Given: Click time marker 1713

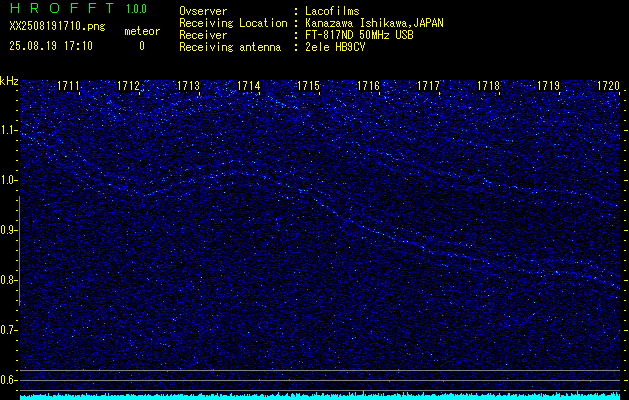Looking at the screenshot, I should pyautogui.click(x=188, y=86).
